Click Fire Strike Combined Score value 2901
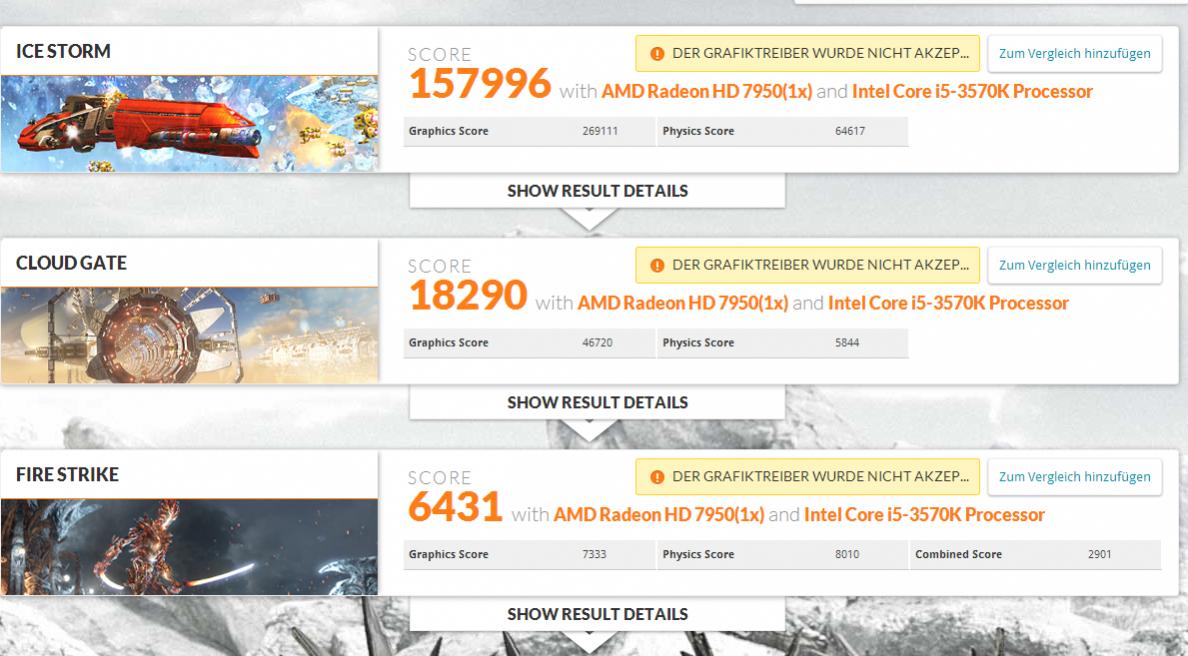The image size is (1188, 656). point(1099,554)
